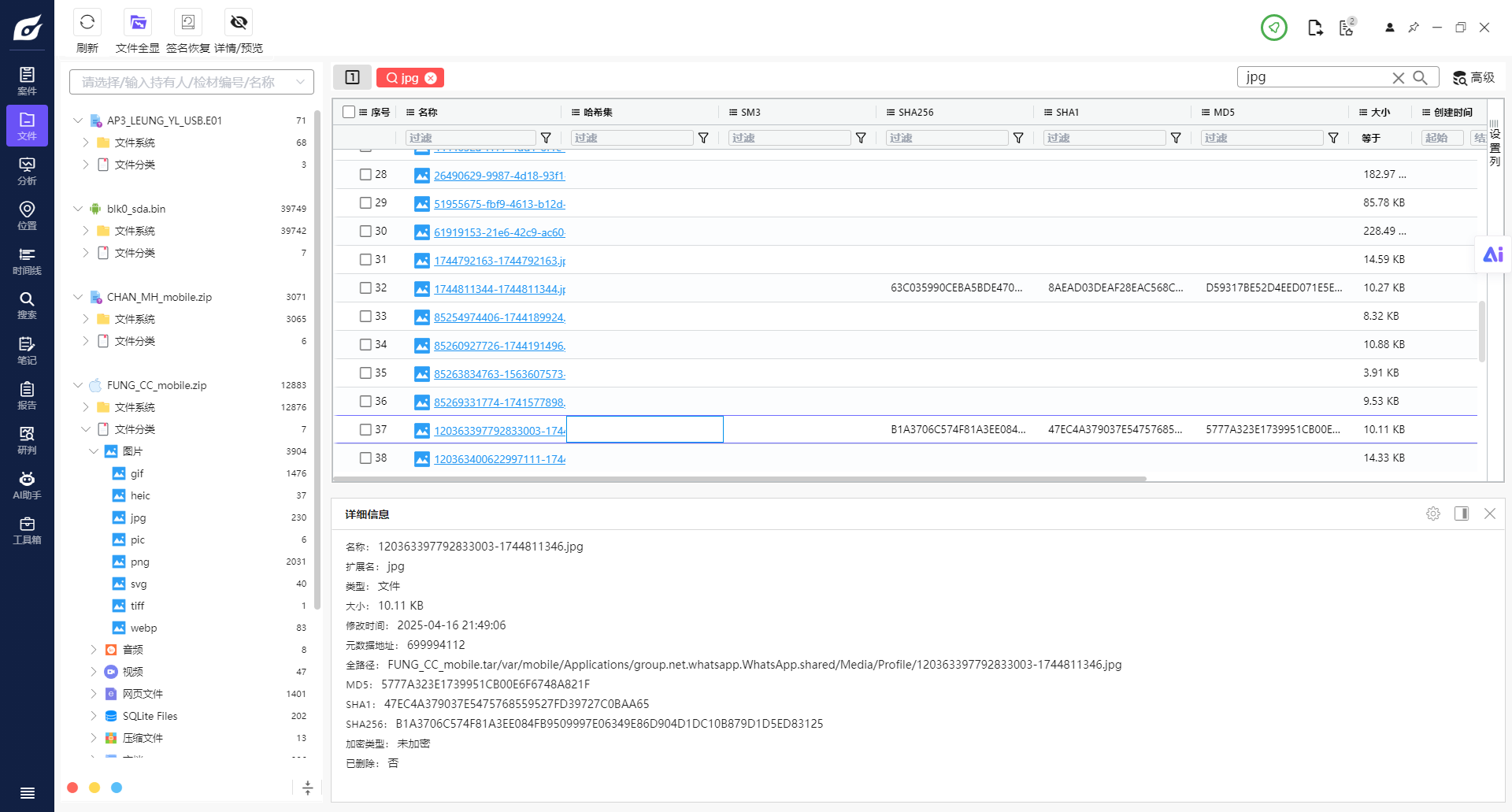Tick the select-all checkbox in table header

349,112
